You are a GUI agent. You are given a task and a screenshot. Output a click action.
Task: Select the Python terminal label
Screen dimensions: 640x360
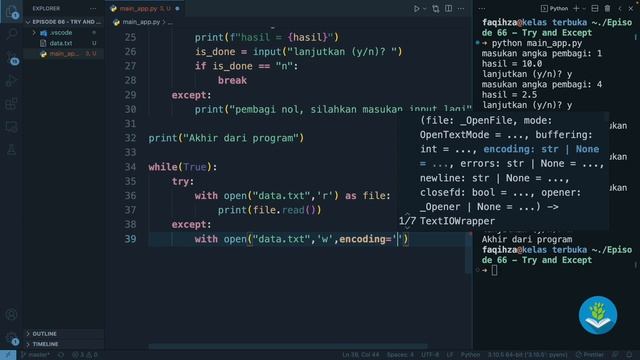[554, 9]
